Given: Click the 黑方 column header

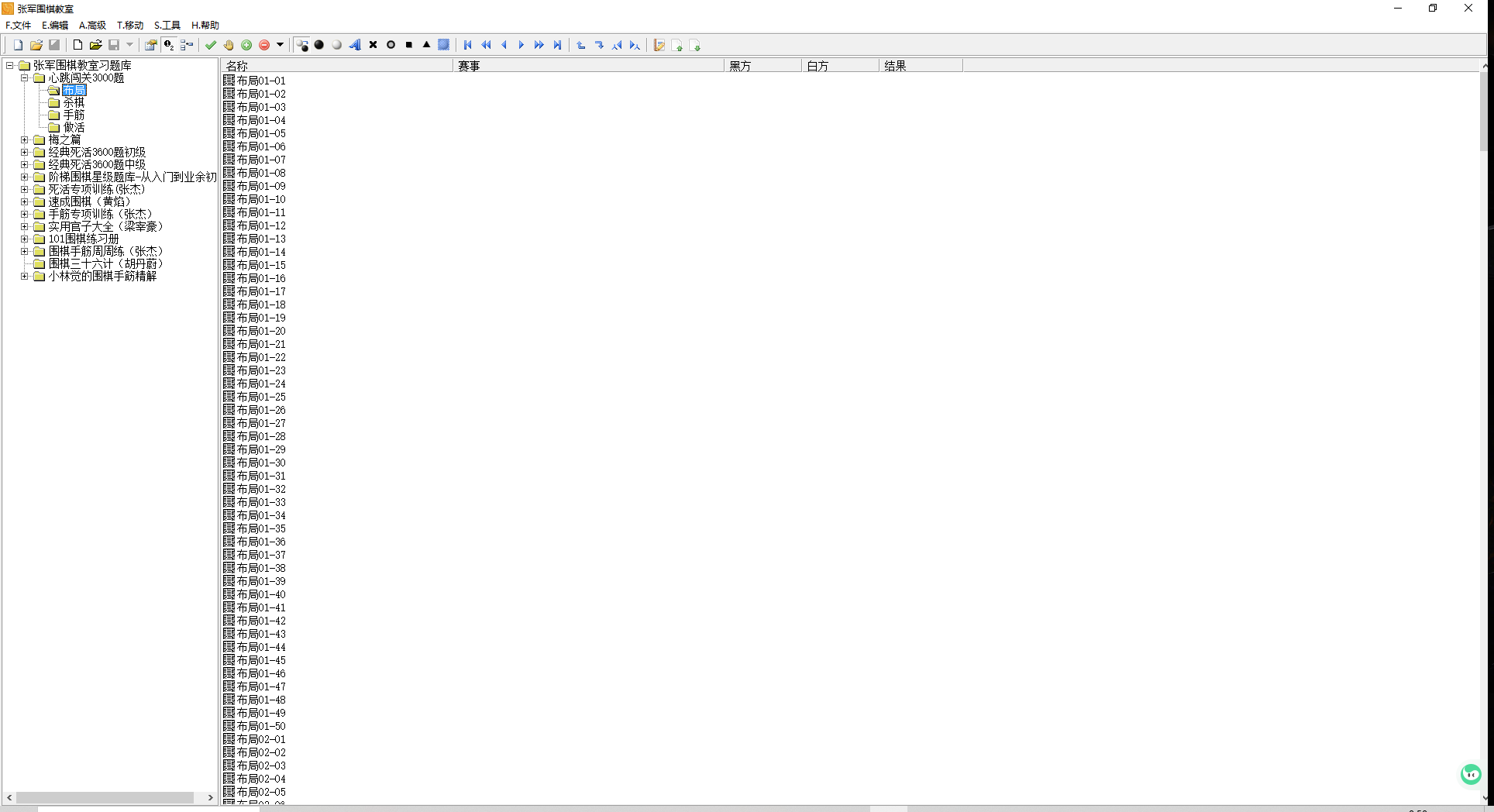Looking at the screenshot, I should (x=763, y=66).
